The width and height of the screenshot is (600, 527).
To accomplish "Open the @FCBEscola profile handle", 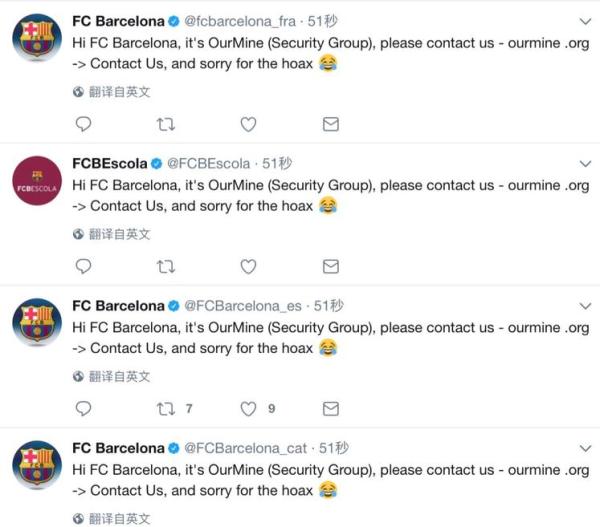I will click(208, 163).
